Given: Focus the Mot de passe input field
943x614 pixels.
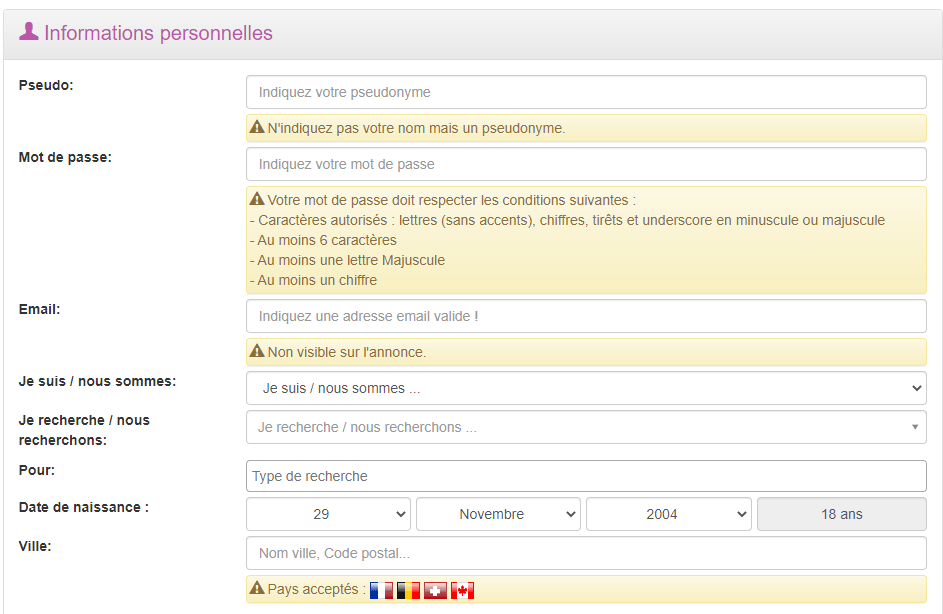Looking at the screenshot, I should pos(586,164).
